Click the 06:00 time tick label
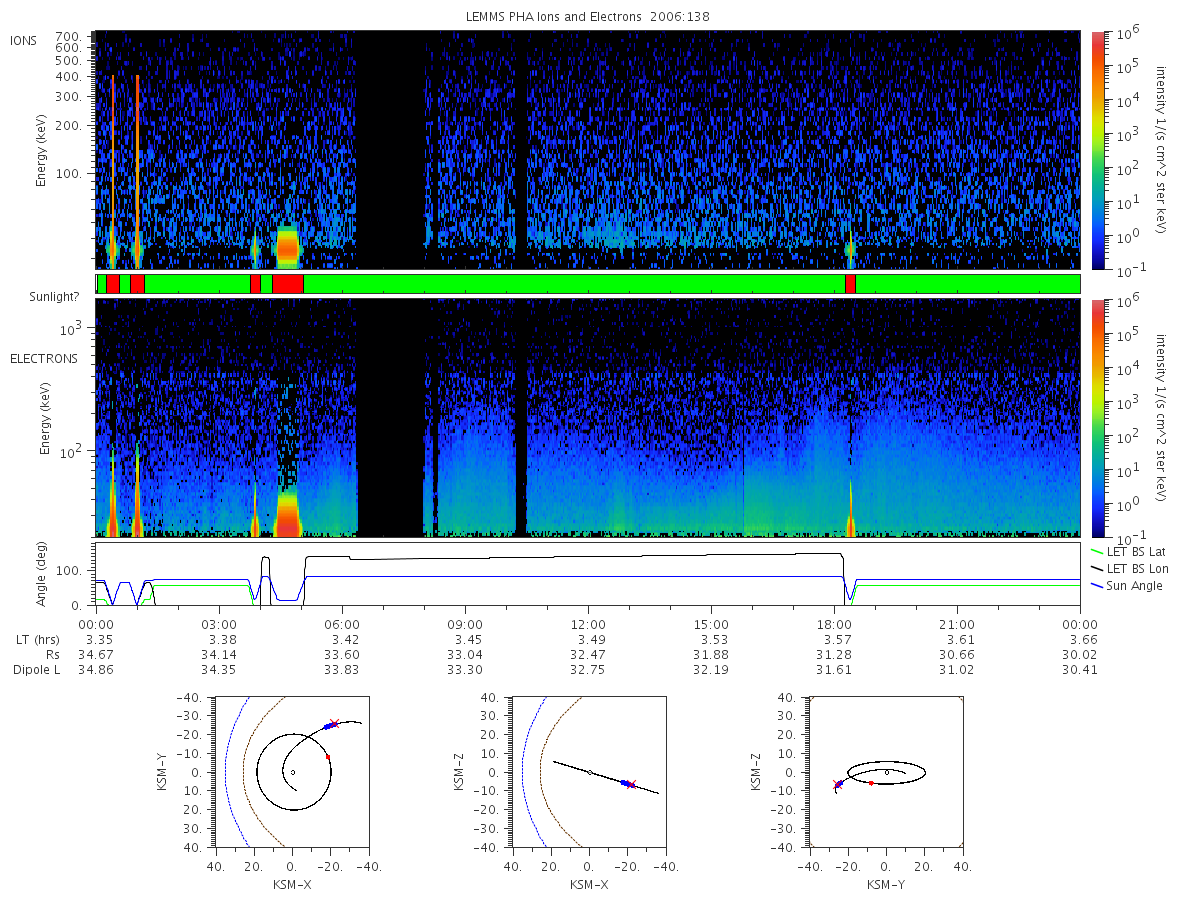The image size is (1200, 900). click(342, 623)
